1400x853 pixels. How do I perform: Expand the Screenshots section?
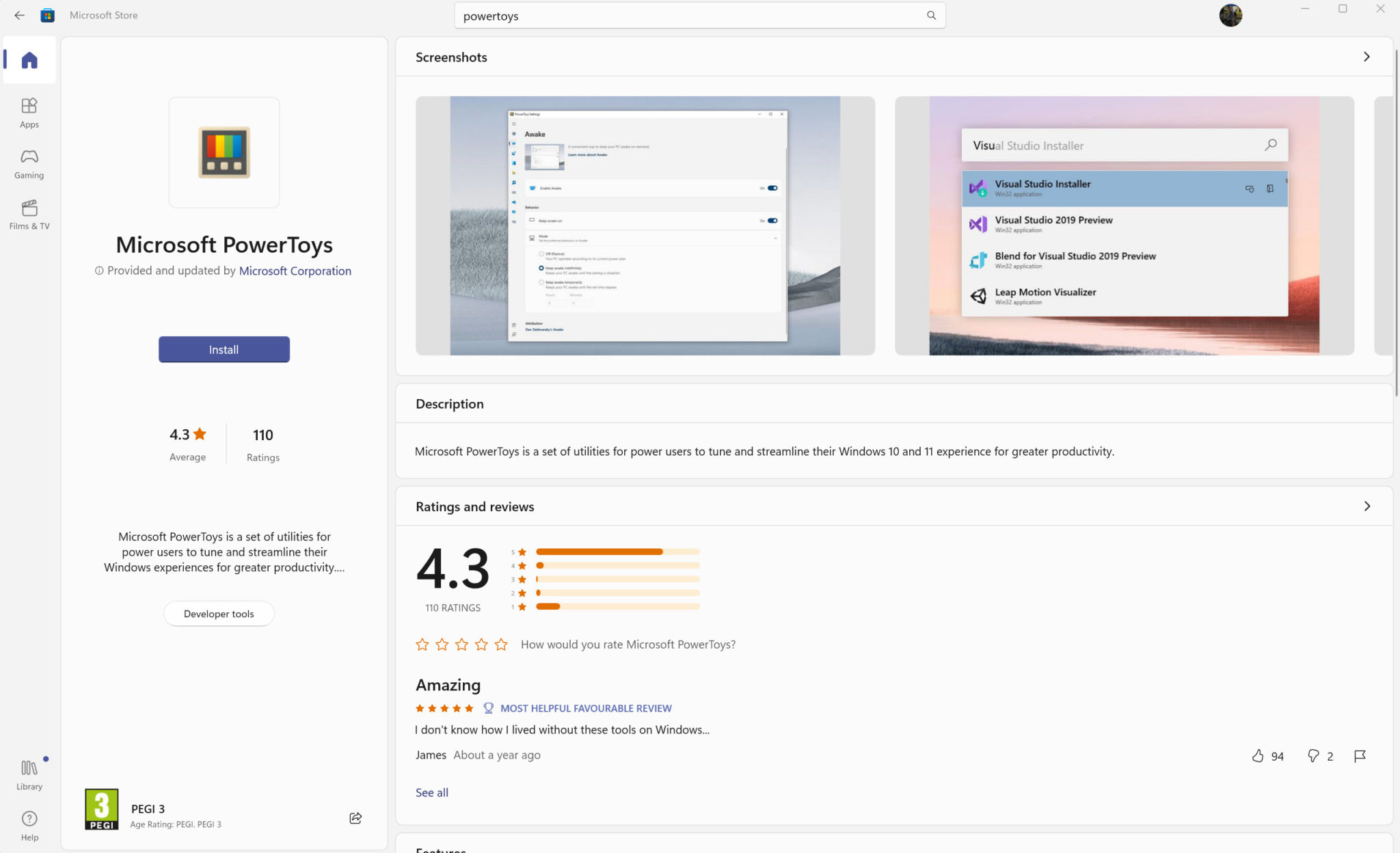(1366, 57)
